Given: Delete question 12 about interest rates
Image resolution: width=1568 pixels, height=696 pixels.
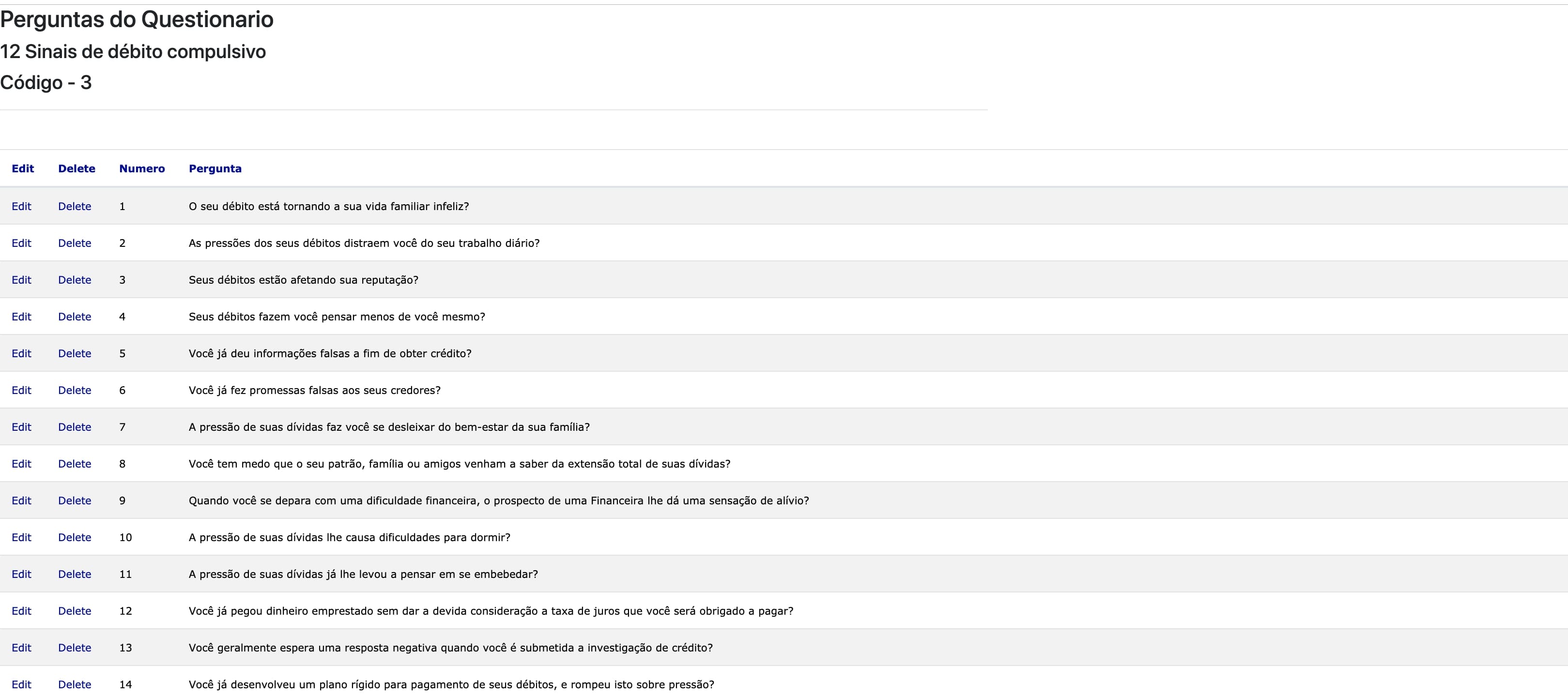Looking at the screenshot, I should point(74,611).
